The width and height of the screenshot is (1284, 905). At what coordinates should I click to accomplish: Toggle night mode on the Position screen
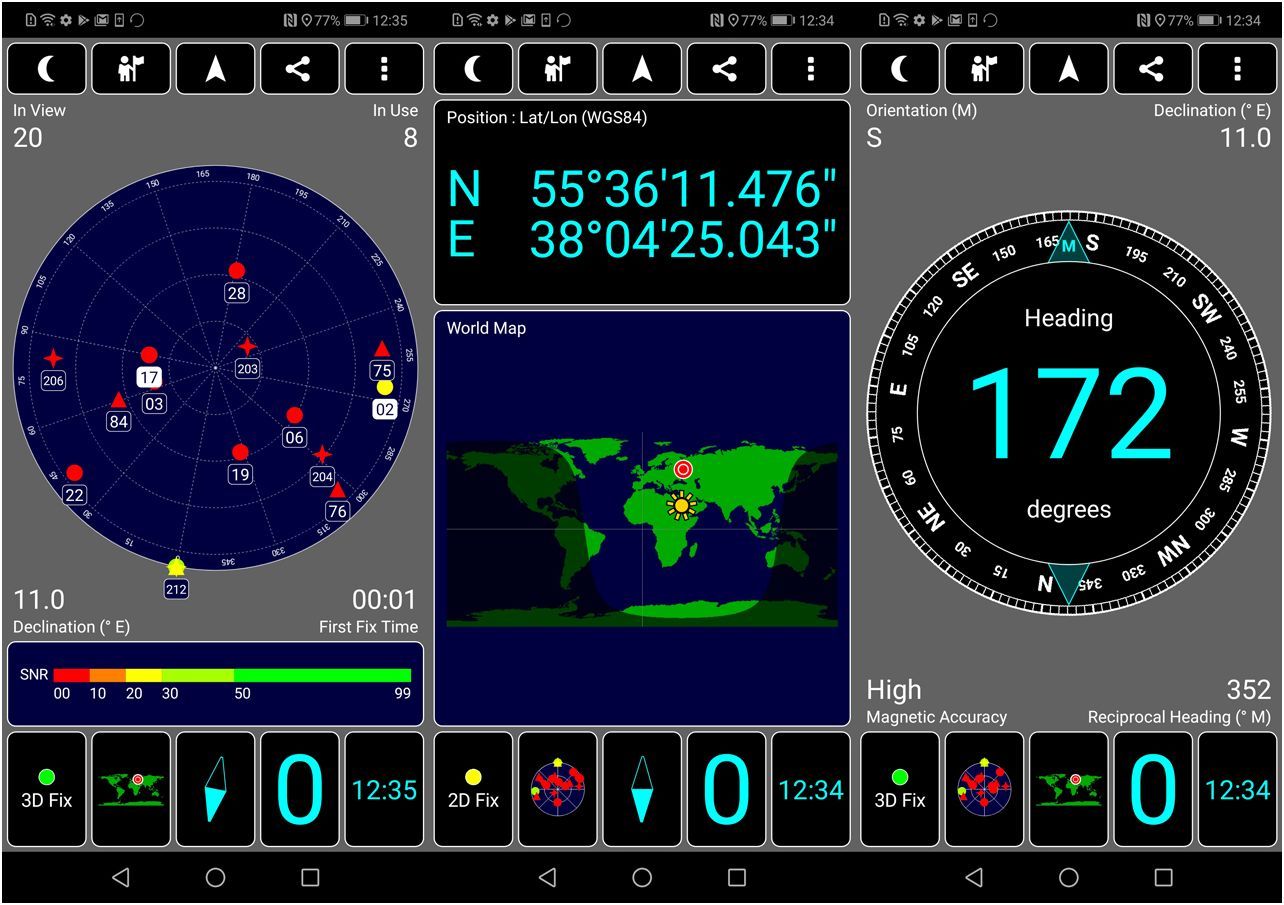[x=473, y=69]
